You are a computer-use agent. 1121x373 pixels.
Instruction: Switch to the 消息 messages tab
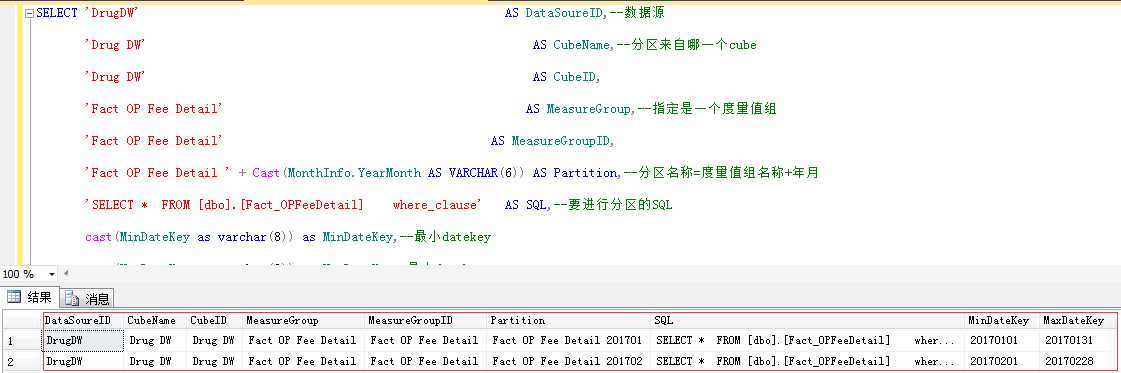coord(87,298)
